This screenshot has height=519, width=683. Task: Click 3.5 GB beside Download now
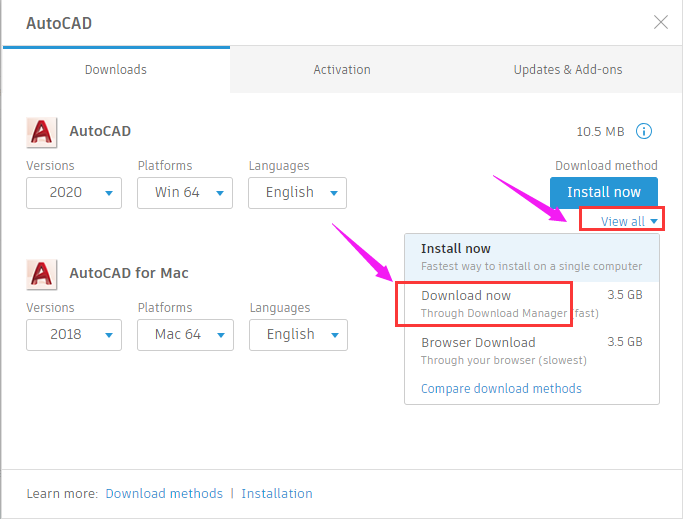click(x=625, y=295)
